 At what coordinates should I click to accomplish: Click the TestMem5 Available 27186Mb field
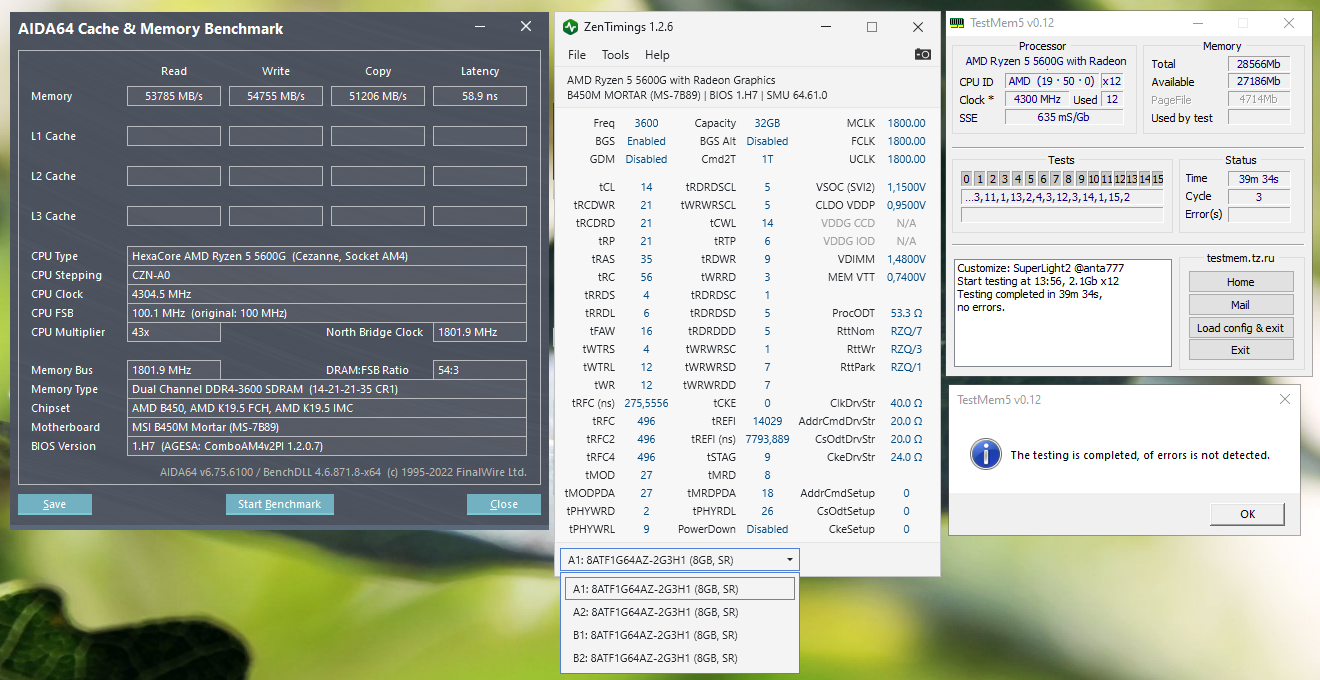1258,82
